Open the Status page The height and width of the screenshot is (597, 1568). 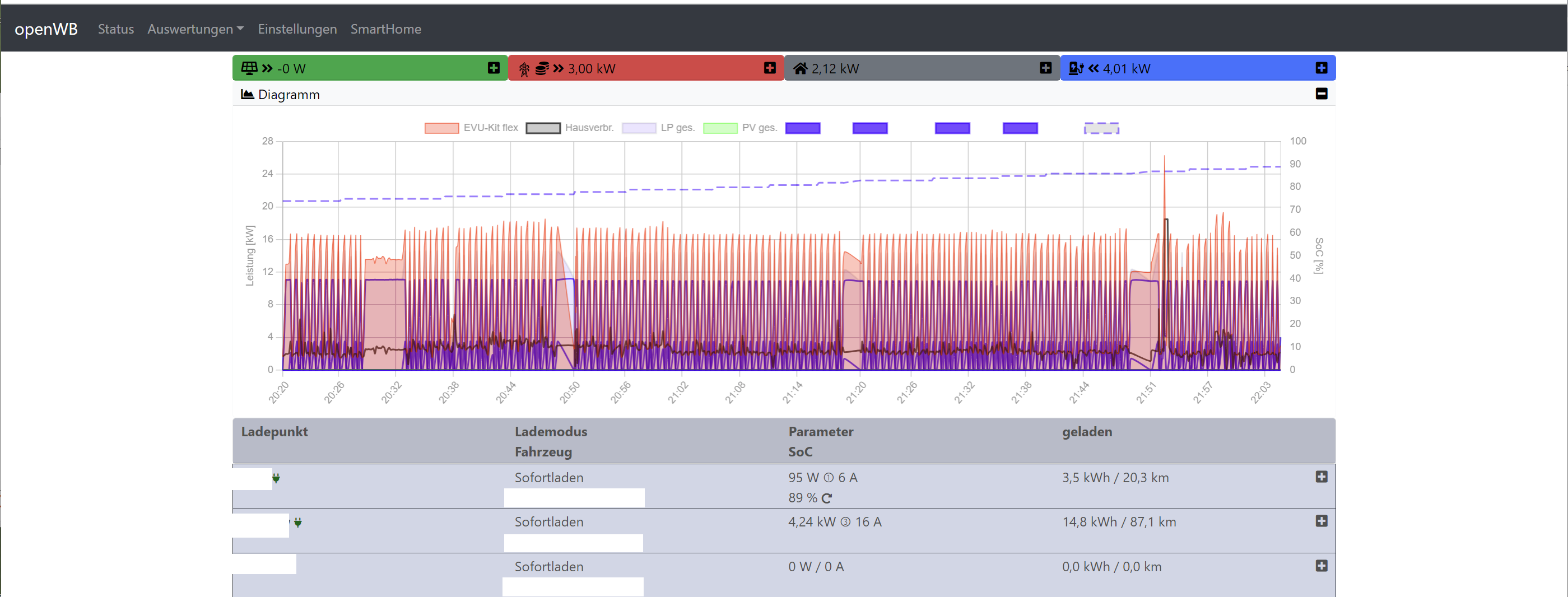pyautogui.click(x=115, y=29)
